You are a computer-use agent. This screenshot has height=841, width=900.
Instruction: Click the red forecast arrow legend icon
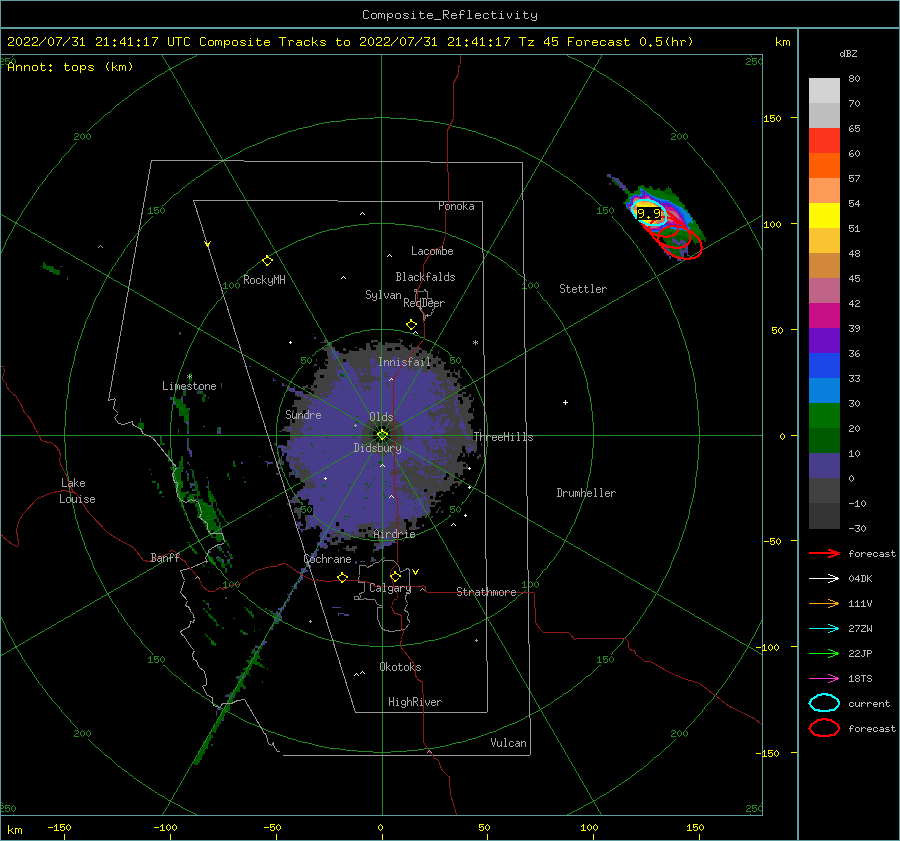point(824,553)
